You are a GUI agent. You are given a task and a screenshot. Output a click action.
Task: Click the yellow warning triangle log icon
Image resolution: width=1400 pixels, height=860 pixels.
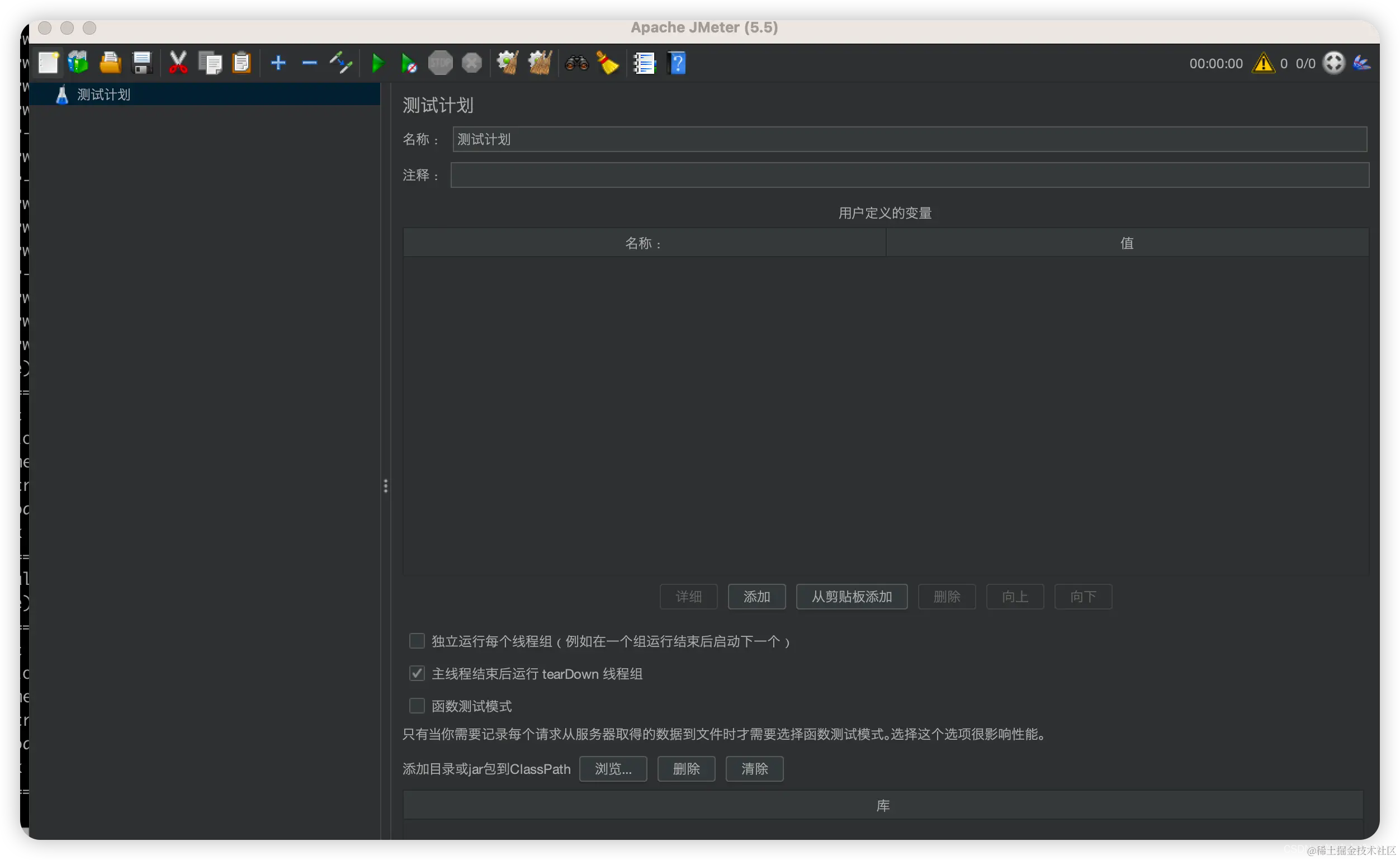[1263, 63]
